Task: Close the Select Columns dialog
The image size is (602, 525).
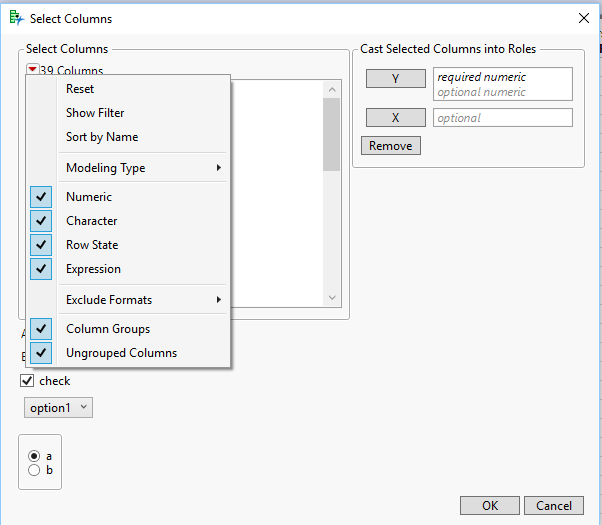Action: pyautogui.click(x=584, y=18)
